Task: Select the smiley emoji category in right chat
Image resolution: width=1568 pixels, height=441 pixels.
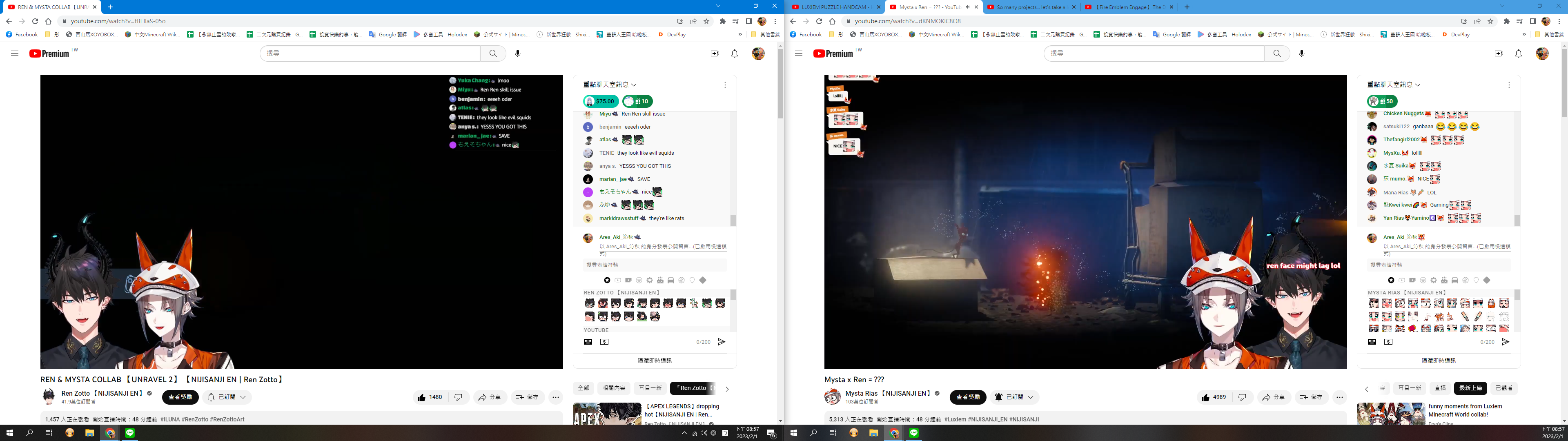Action: tap(1423, 280)
